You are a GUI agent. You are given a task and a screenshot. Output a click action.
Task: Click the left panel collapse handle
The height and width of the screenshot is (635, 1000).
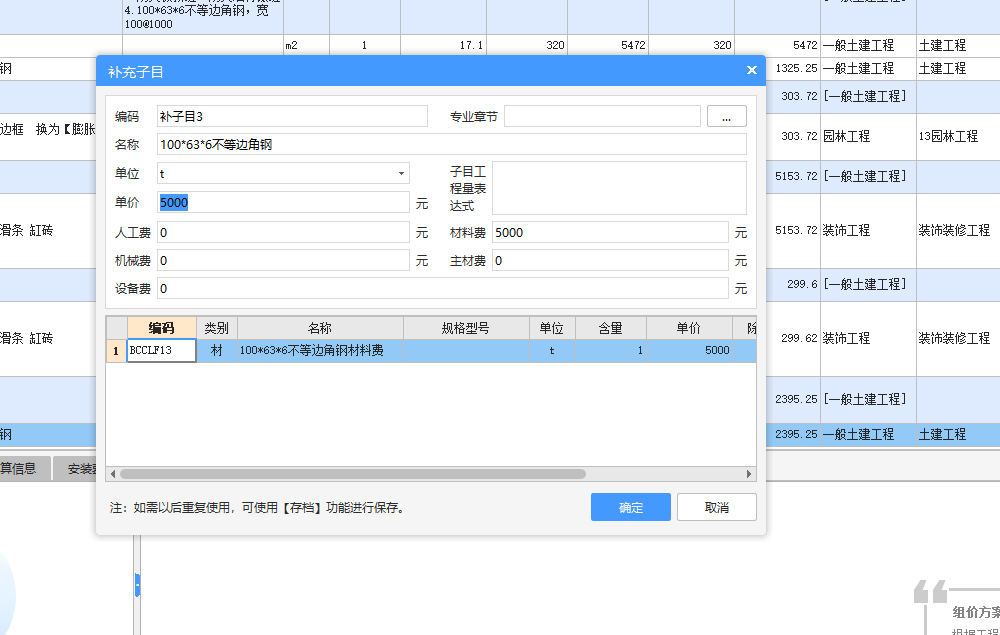click(137, 585)
